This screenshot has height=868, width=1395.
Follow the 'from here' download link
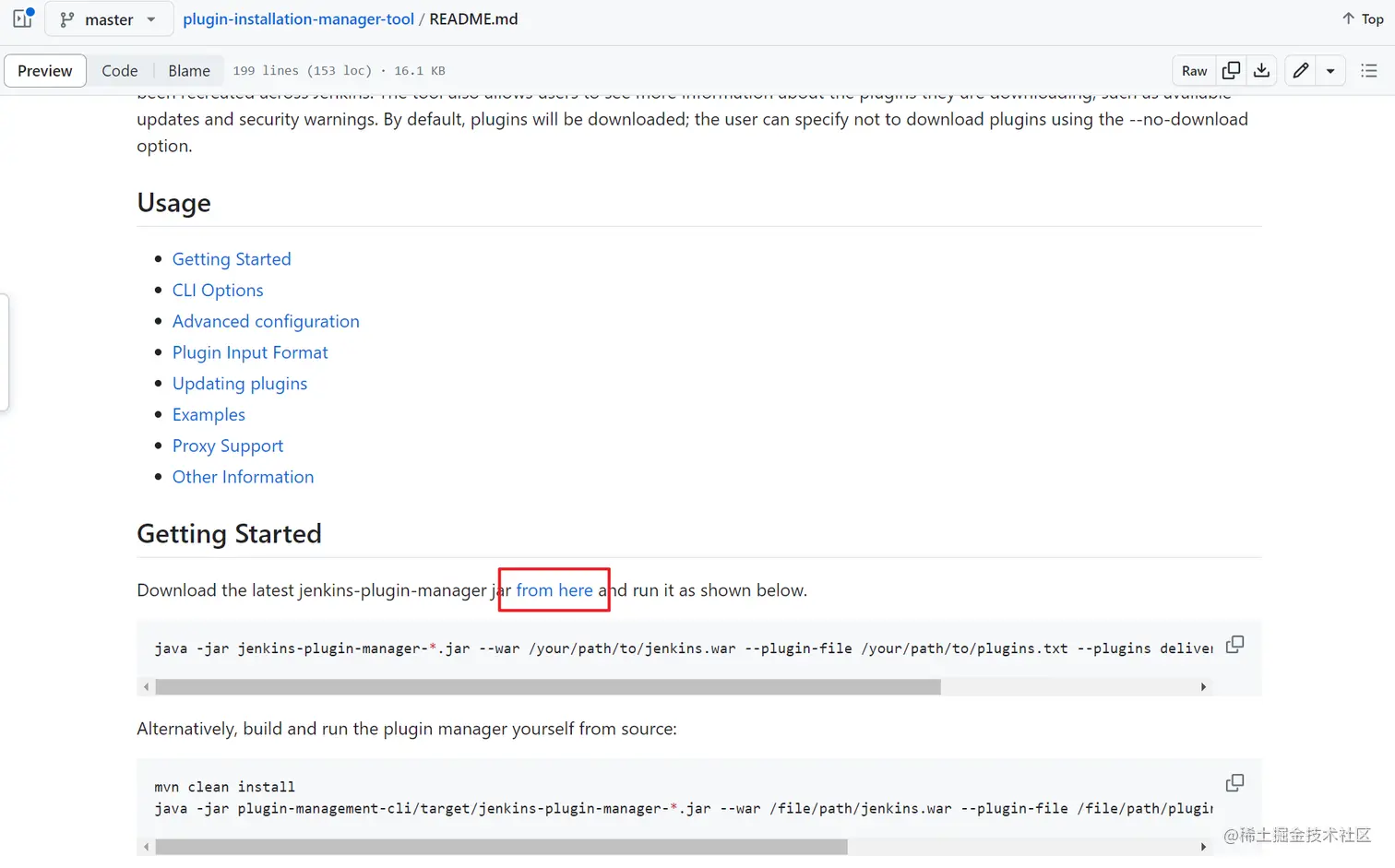click(554, 590)
